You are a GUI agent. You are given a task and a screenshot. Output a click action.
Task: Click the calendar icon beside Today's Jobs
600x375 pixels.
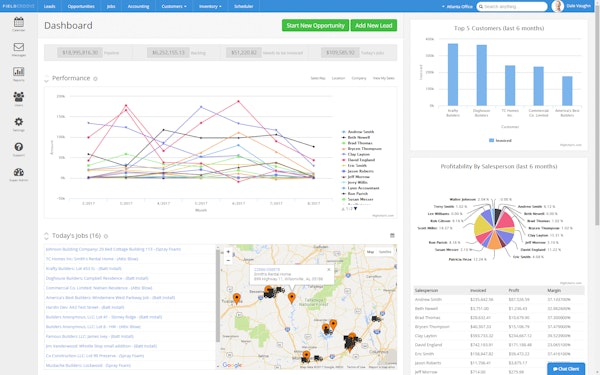tap(392, 236)
